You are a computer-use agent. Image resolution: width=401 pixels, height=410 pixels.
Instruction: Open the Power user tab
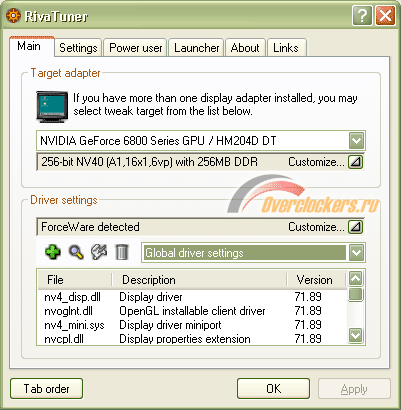(135, 48)
